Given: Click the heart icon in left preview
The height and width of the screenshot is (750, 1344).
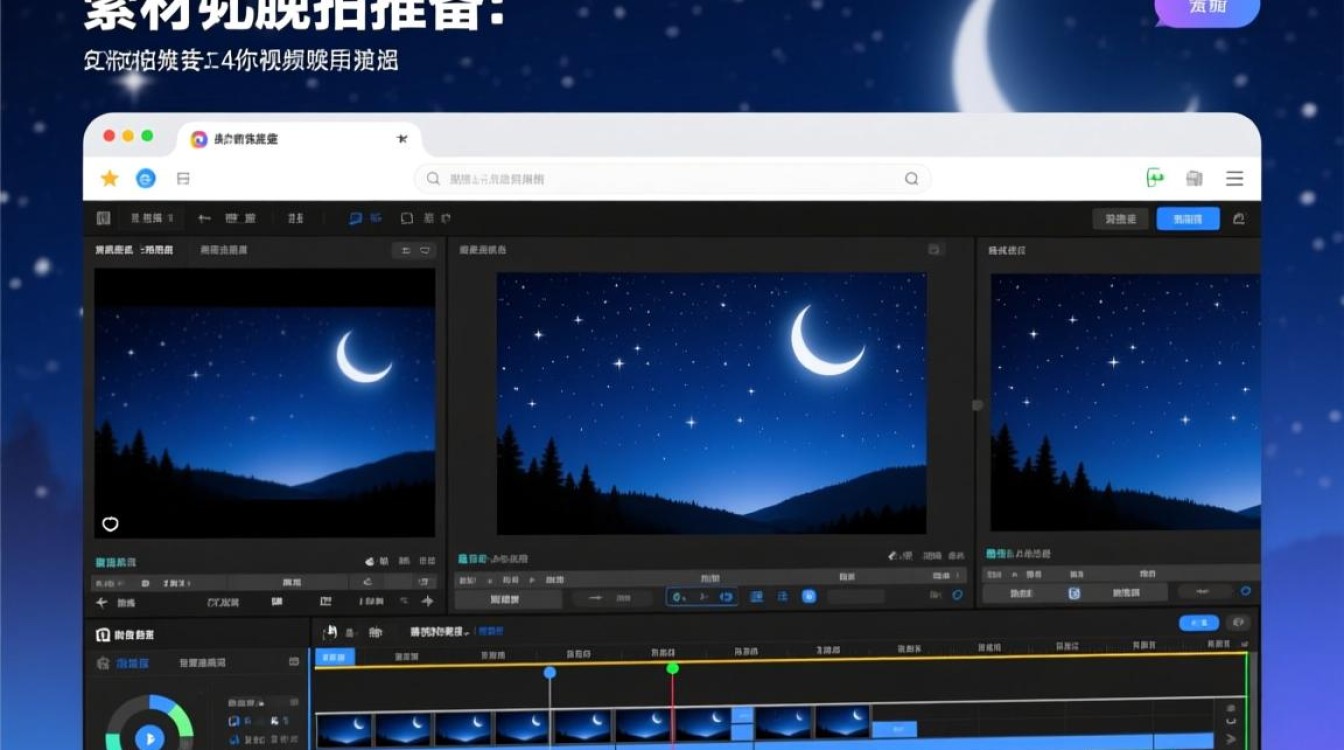Looking at the screenshot, I should (110, 524).
